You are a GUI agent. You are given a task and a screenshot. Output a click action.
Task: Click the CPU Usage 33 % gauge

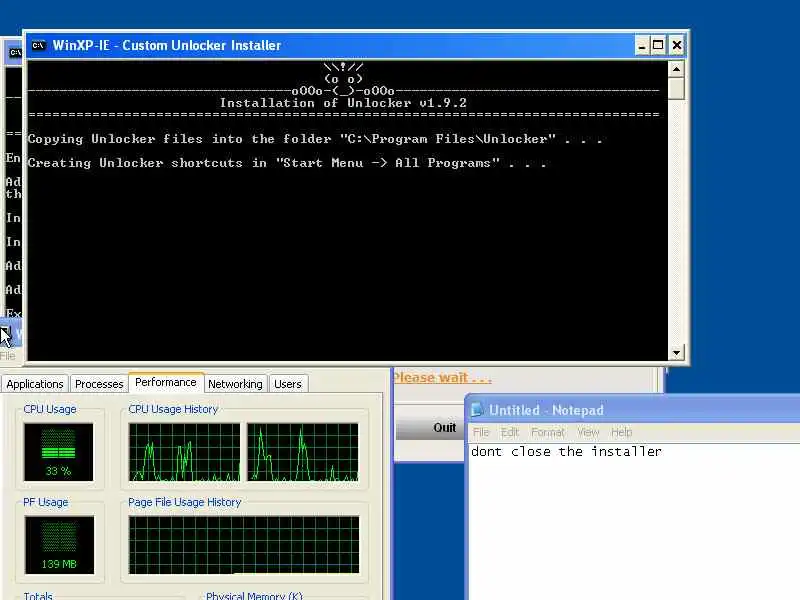pos(59,452)
